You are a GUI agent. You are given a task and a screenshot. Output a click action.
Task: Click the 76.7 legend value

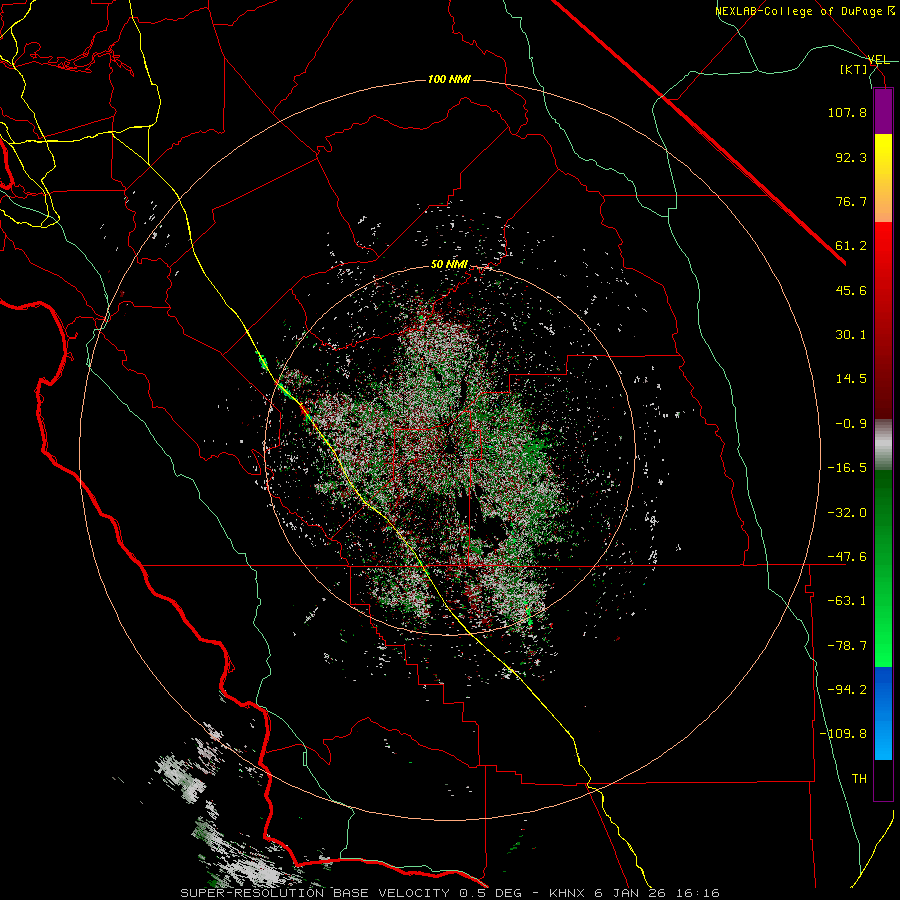coord(851,201)
